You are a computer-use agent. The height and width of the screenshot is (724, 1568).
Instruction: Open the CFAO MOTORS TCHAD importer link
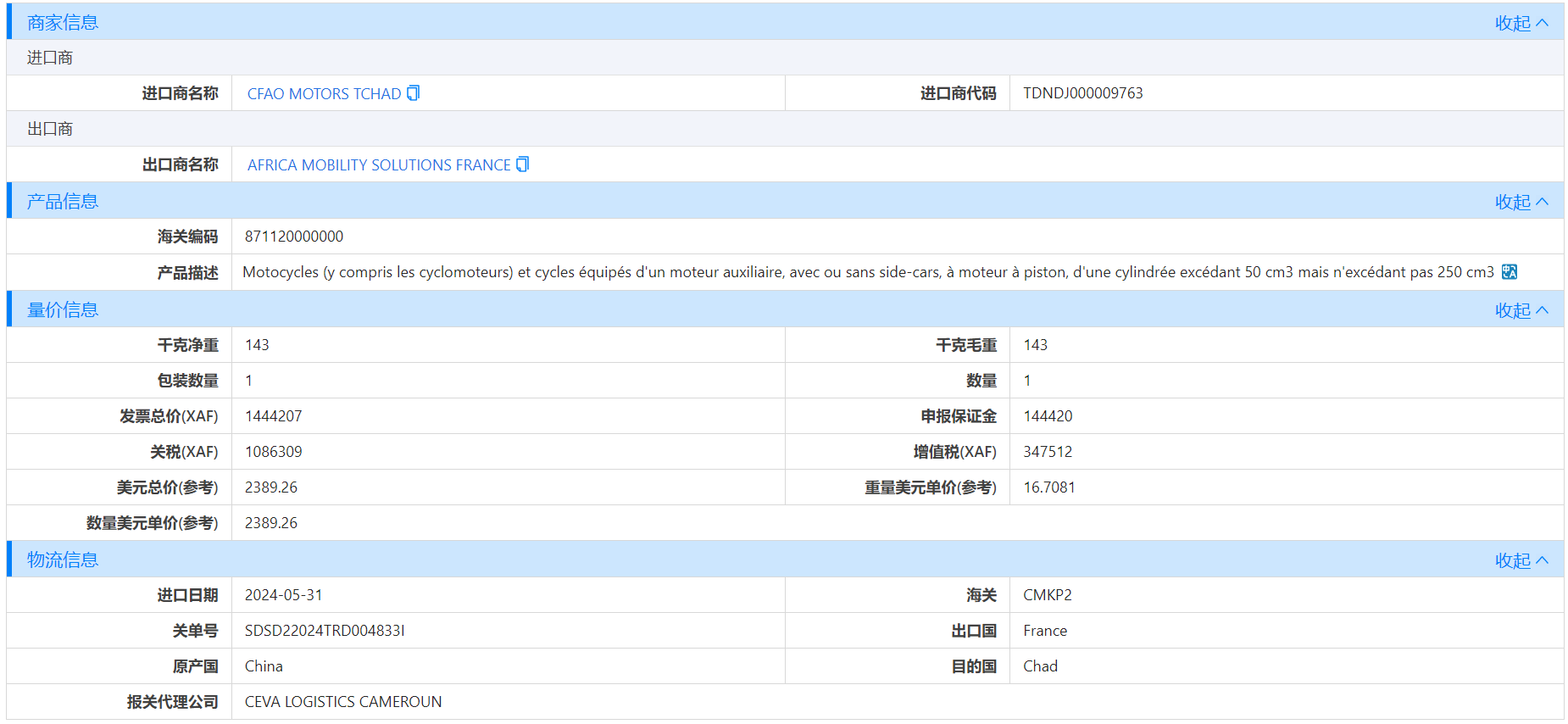[x=324, y=94]
